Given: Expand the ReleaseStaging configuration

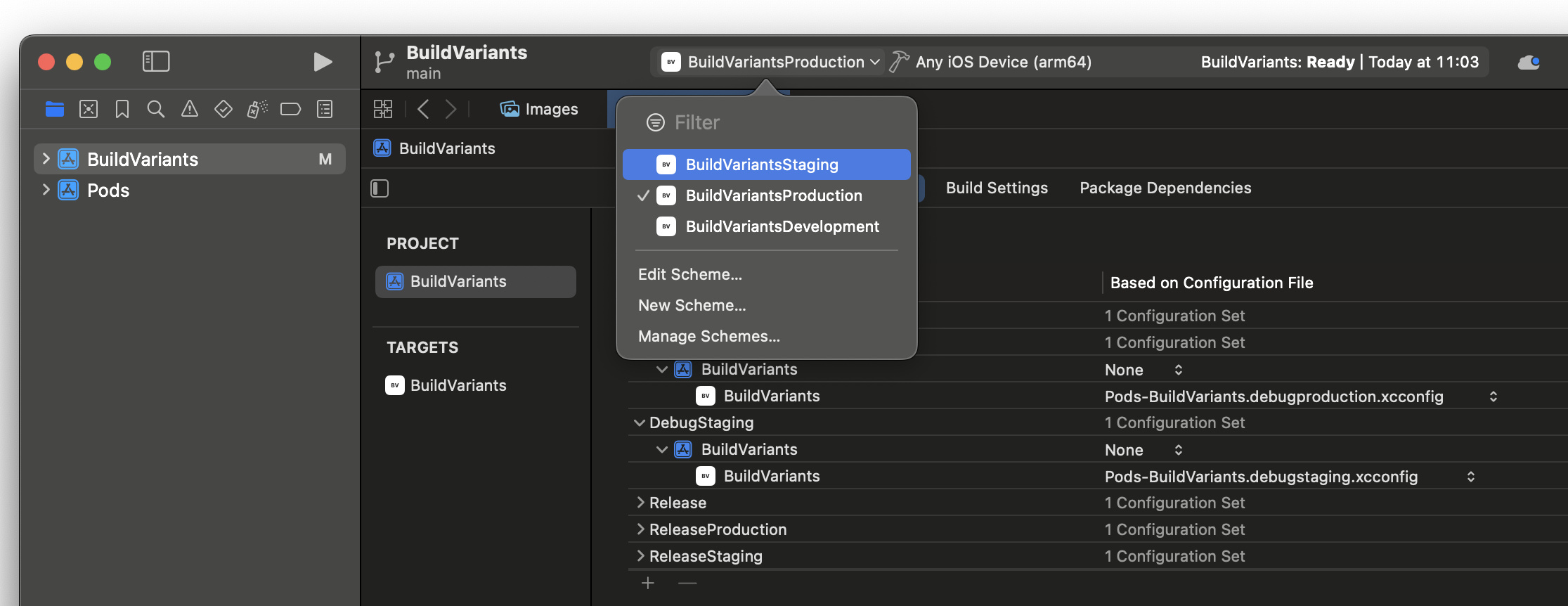Looking at the screenshot, I should click(640, 556).
